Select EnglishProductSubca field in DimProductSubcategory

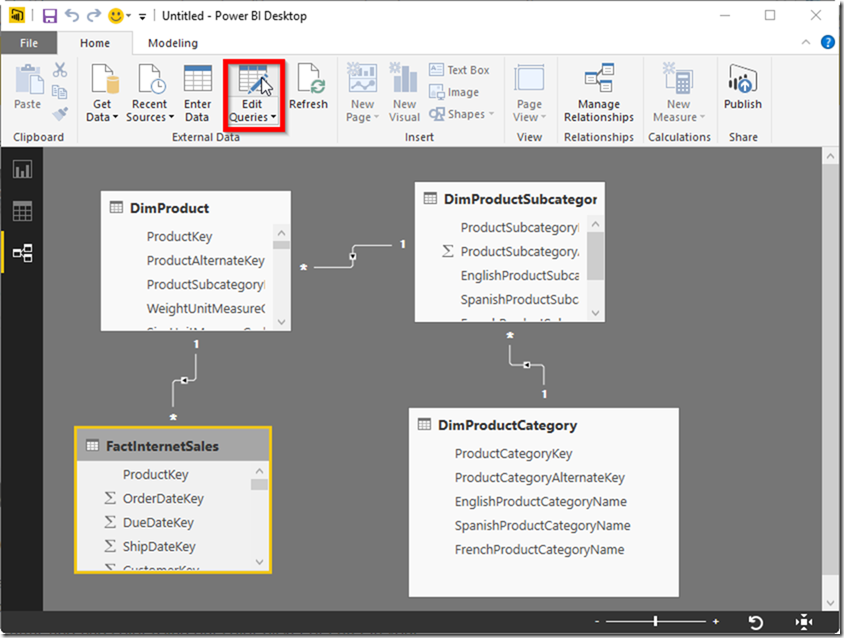tap(519, 276)
